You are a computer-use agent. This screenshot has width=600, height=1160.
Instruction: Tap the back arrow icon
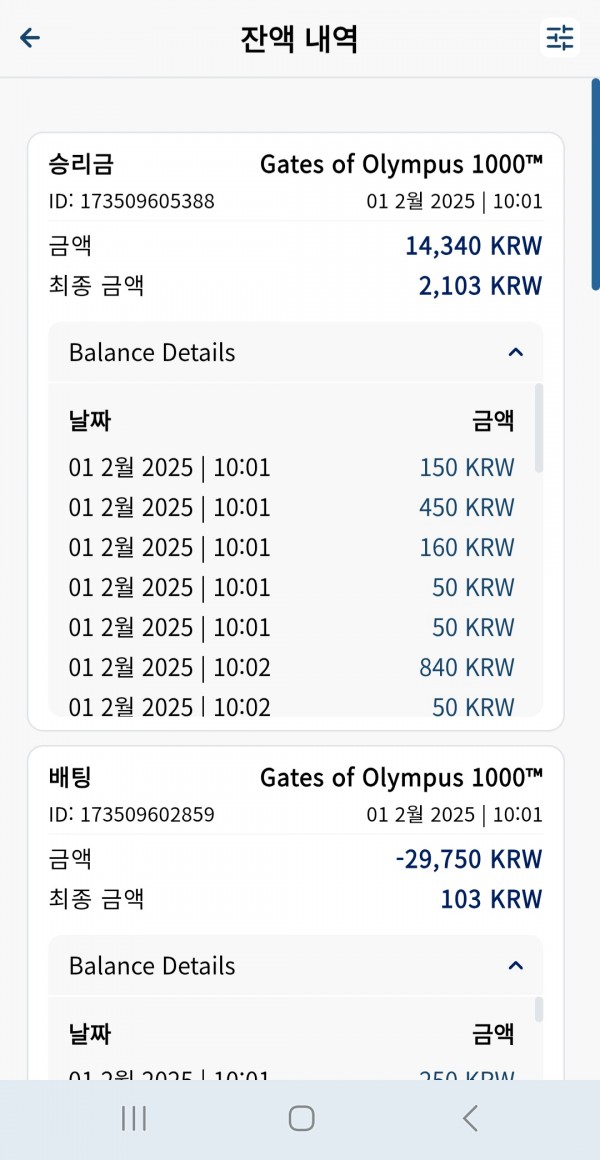pyautogui.click(x=30, y=38)
